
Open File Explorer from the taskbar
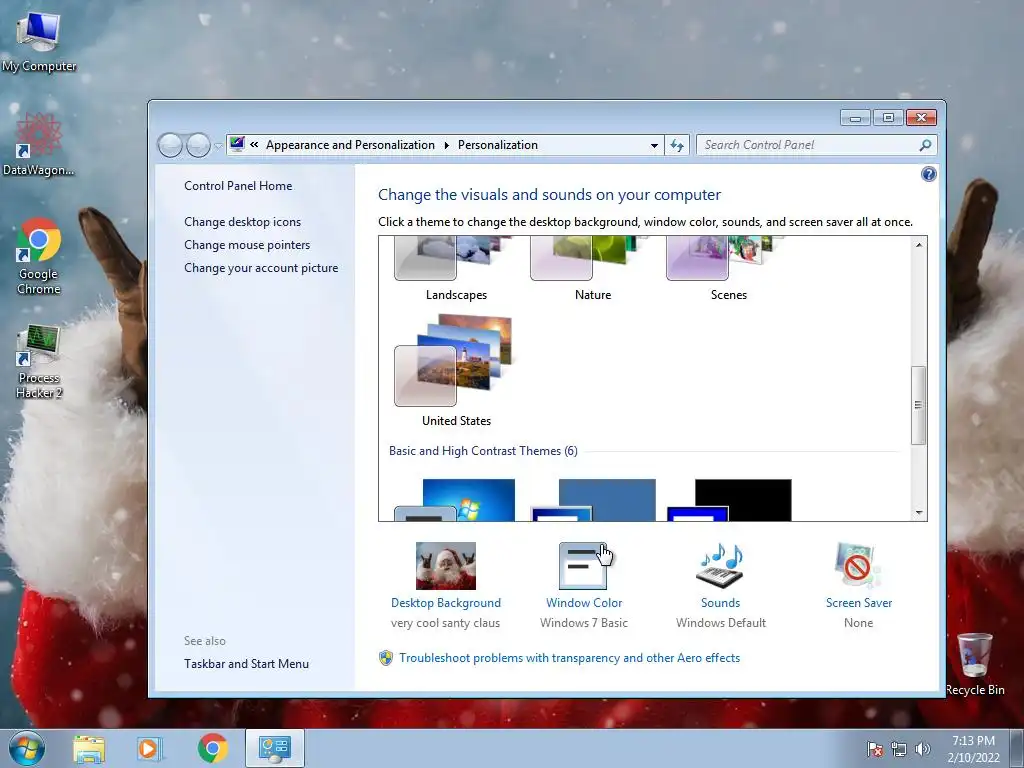89,748
